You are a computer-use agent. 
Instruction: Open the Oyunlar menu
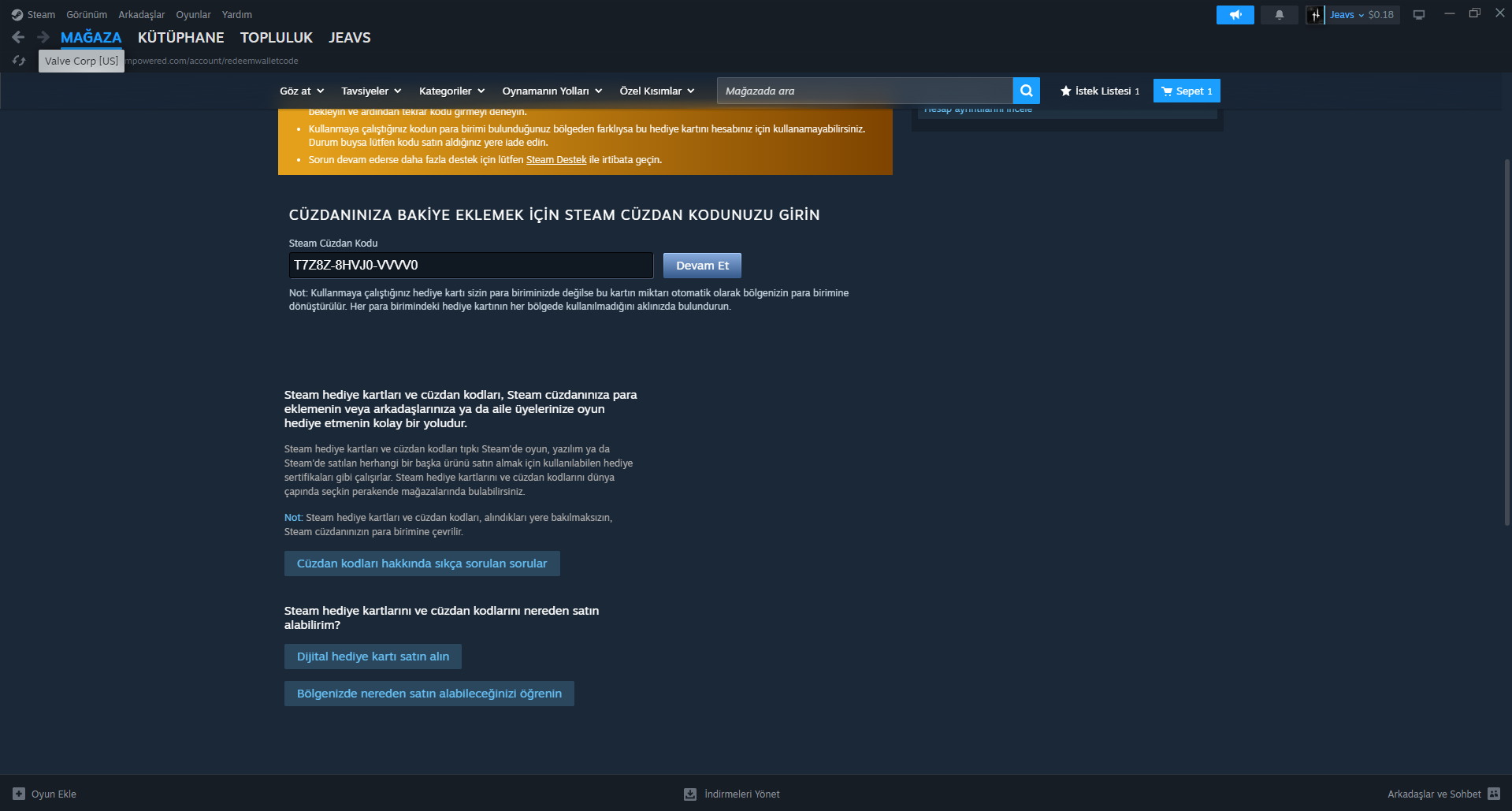(x=193, y=15)
